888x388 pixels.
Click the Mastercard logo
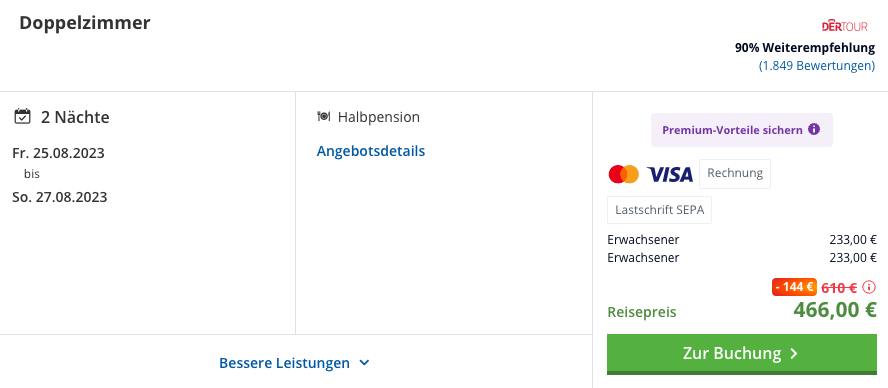click(x=624, y=174)
